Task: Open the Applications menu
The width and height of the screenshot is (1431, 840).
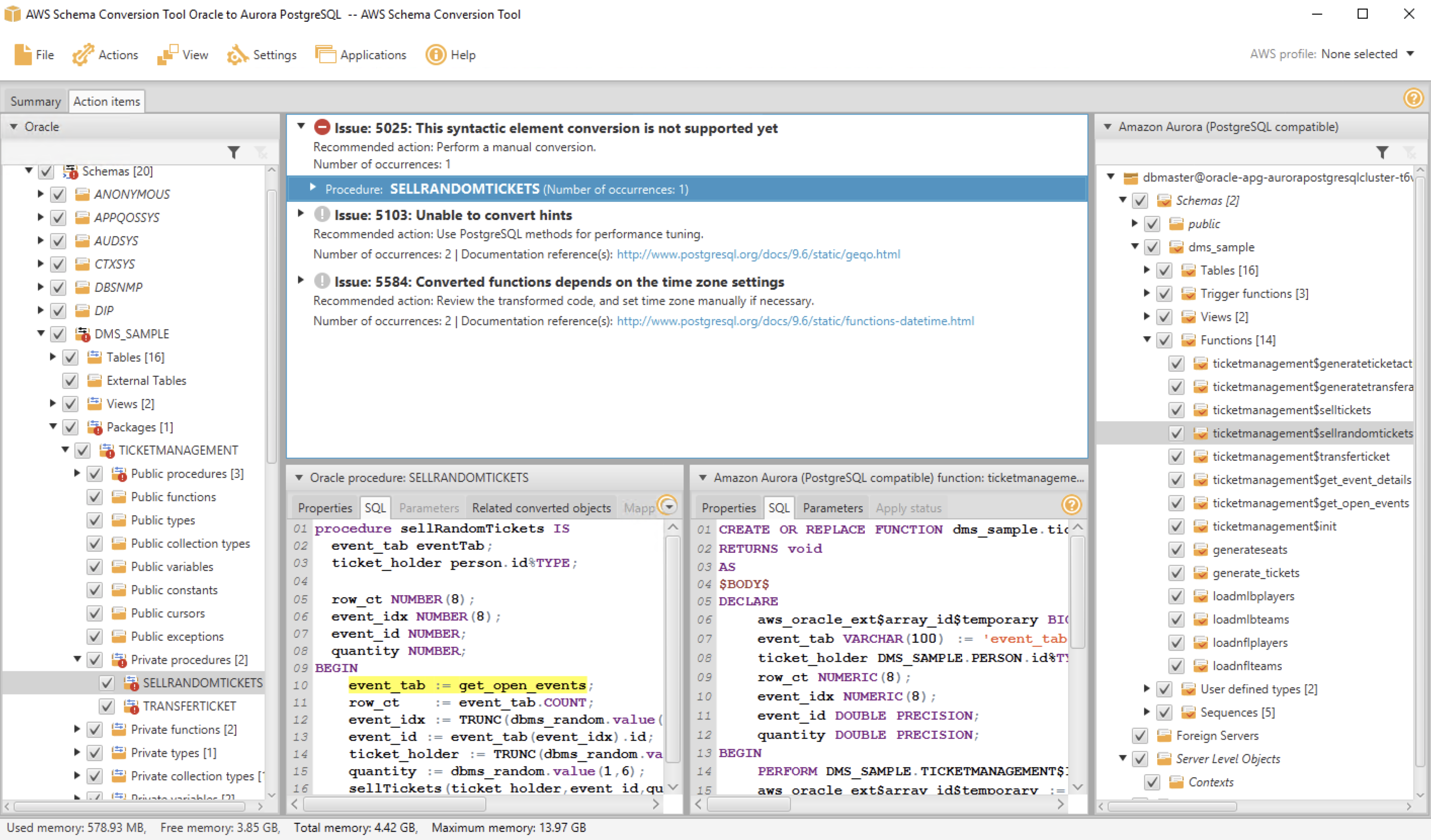Action: click(361, 55)
